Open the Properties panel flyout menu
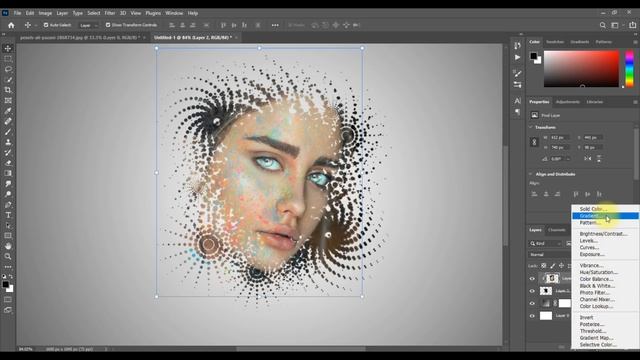 [x=635, y=102]
